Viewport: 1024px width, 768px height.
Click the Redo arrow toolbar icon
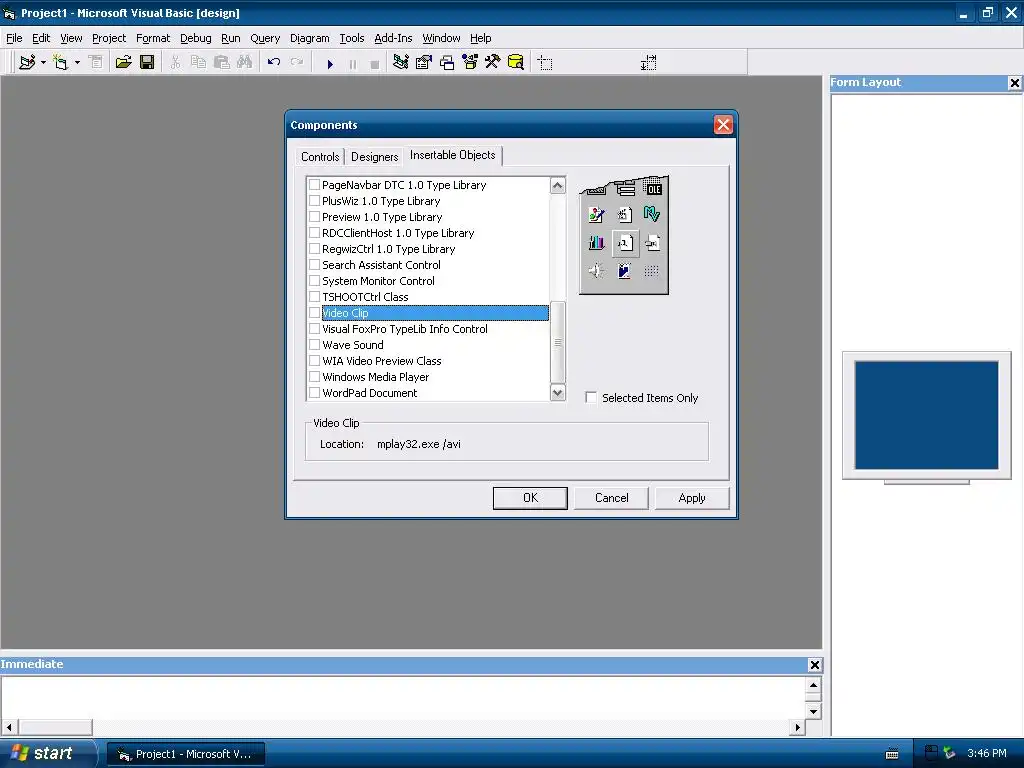tap(296, 63)
